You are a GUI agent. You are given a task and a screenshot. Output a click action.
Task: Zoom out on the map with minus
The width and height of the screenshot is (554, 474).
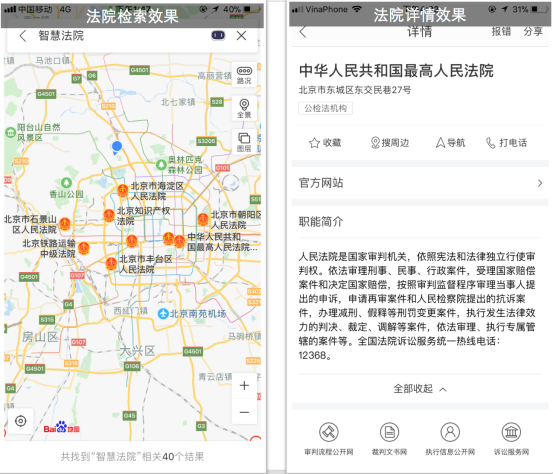[x=244, y=412]
